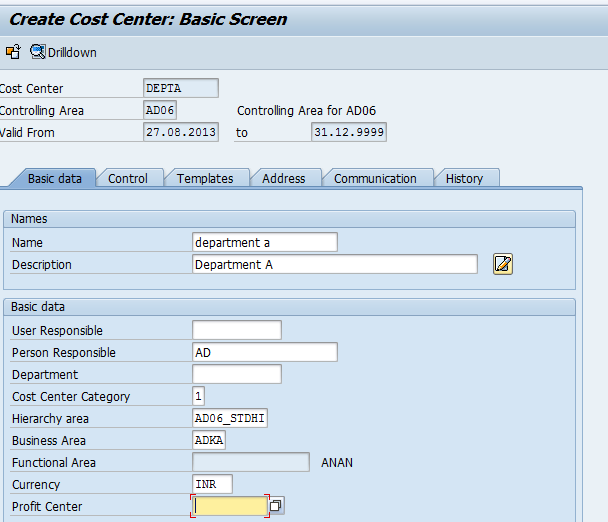
Task: Click the Profit Center label
Action: coord(47,506)
